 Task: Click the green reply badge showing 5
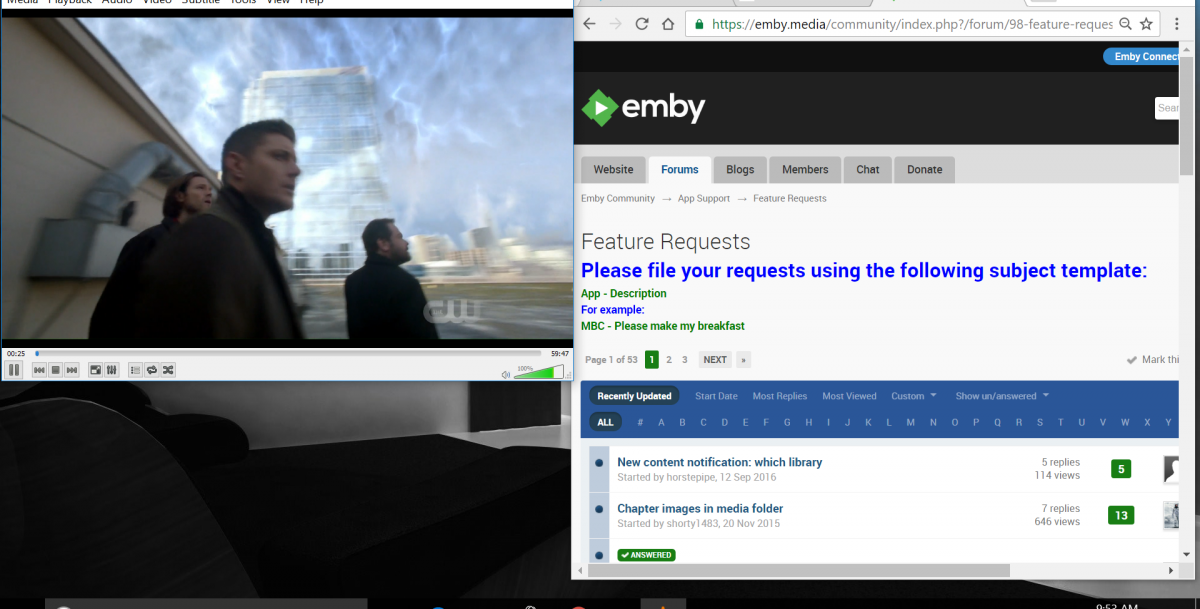[x=1122, y=469]
